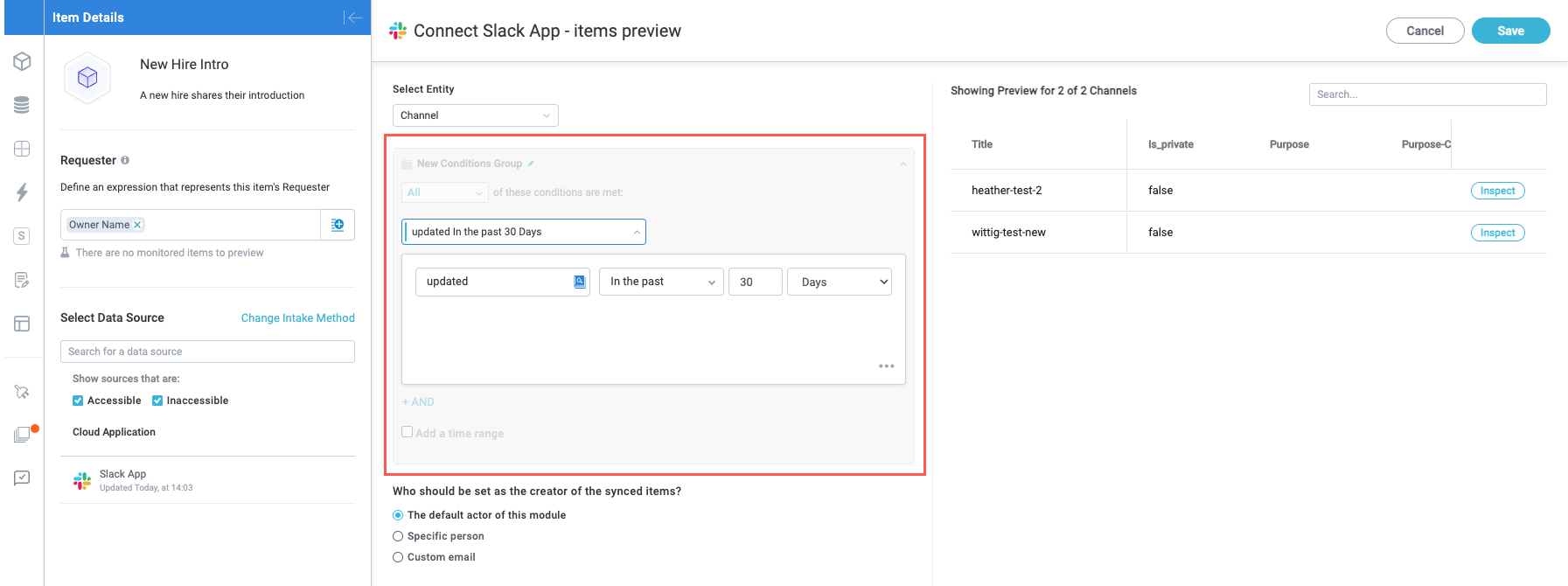Screen dimensions: 1568x586
Task: Click the Requester info icon
Action: click(125, 160)
